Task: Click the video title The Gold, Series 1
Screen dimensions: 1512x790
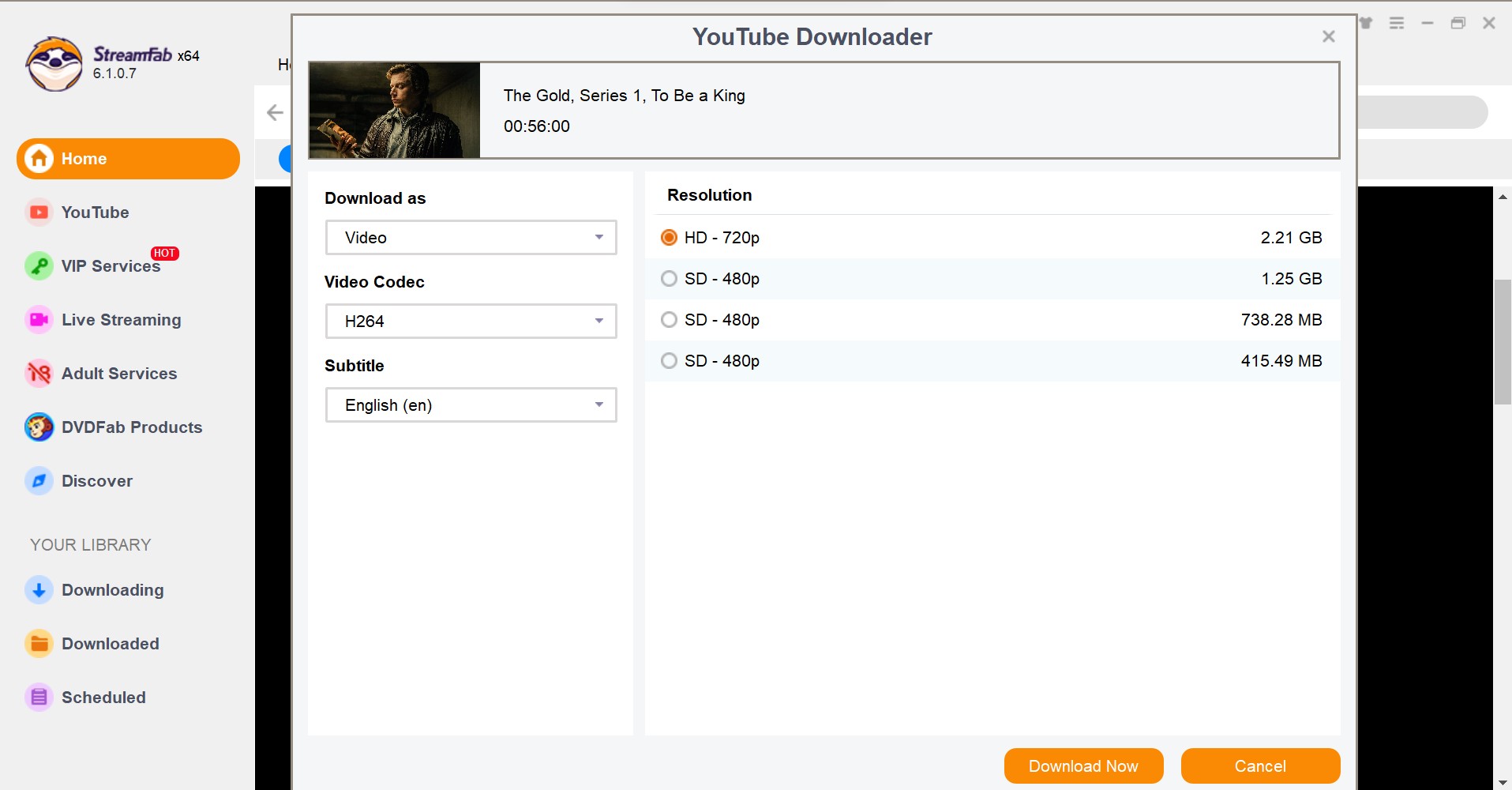Action: (624, 96)
